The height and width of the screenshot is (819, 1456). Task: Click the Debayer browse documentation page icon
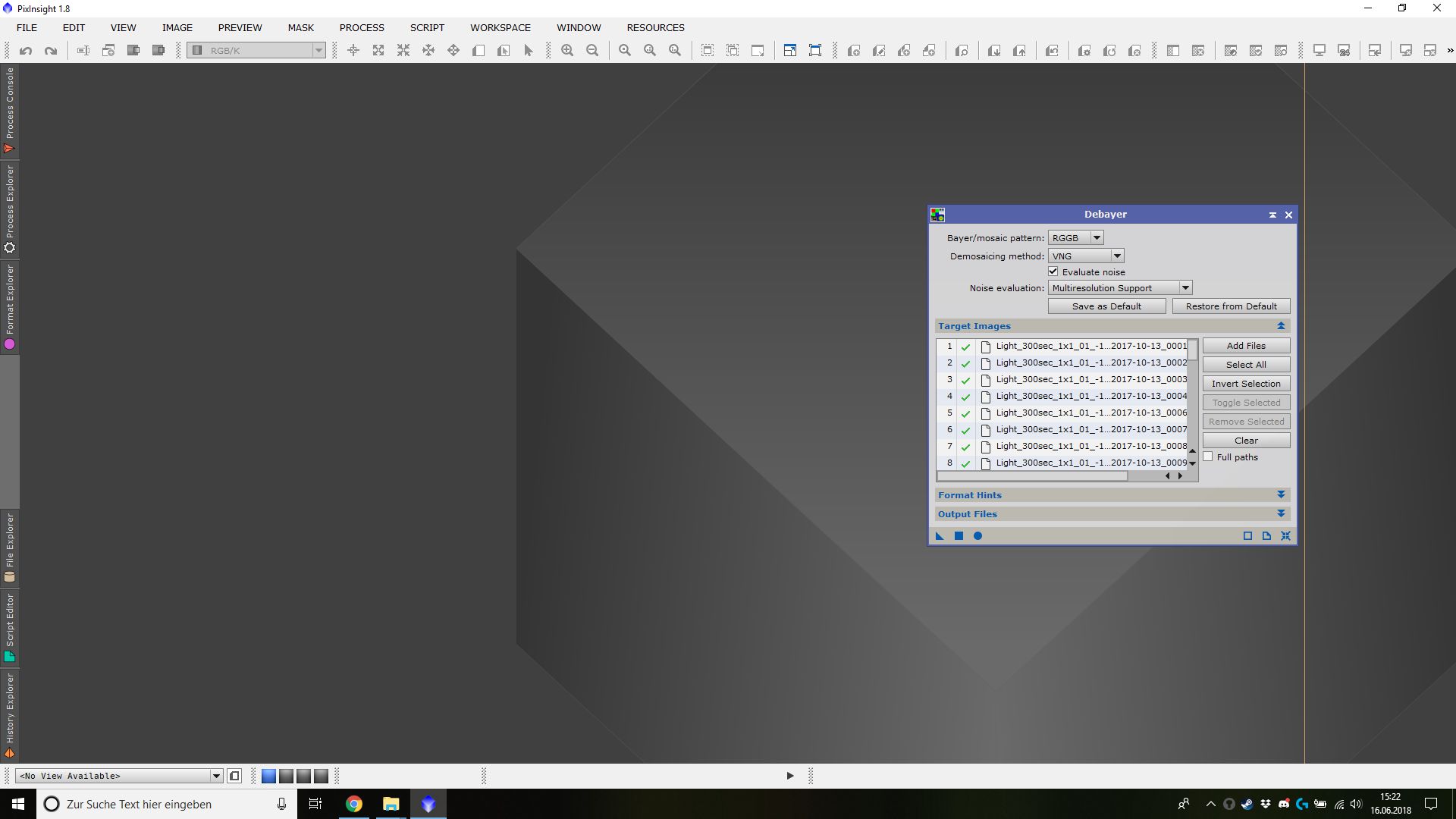coord(1266,536)
